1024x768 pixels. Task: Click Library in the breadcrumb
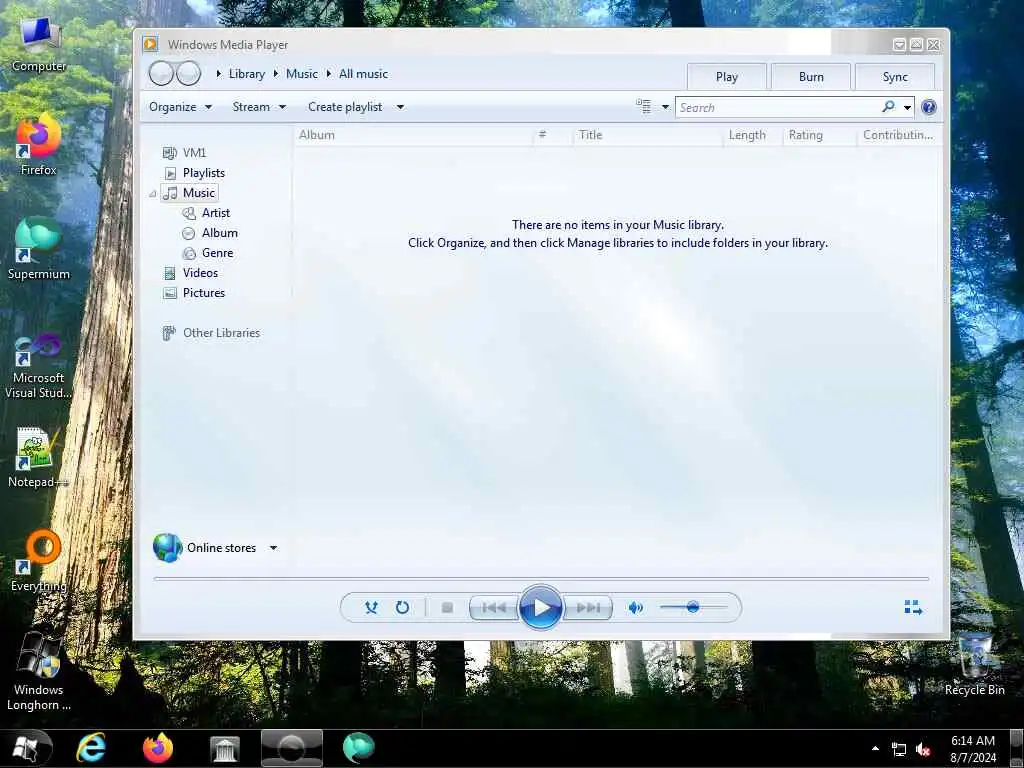point(247,74)
